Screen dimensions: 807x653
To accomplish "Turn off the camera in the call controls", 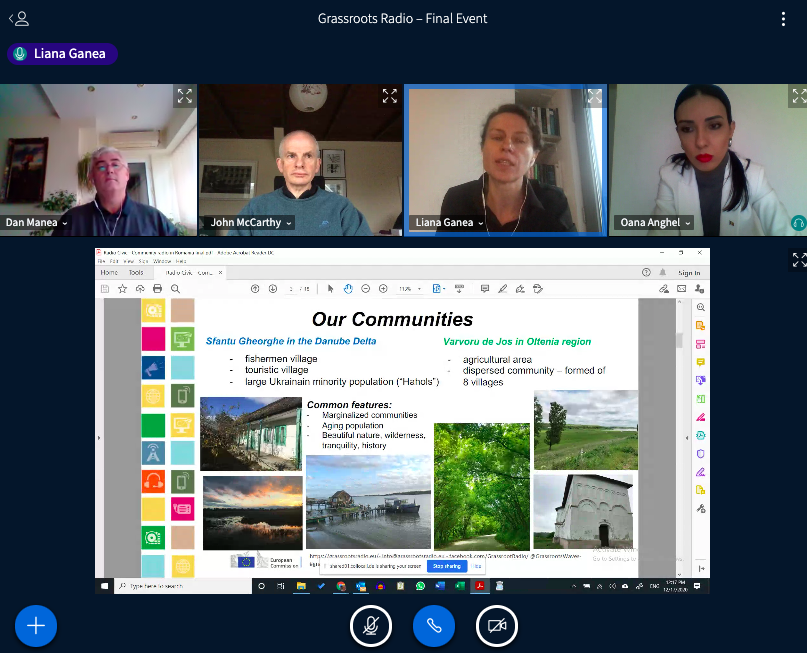I will [x=497, y=626].
